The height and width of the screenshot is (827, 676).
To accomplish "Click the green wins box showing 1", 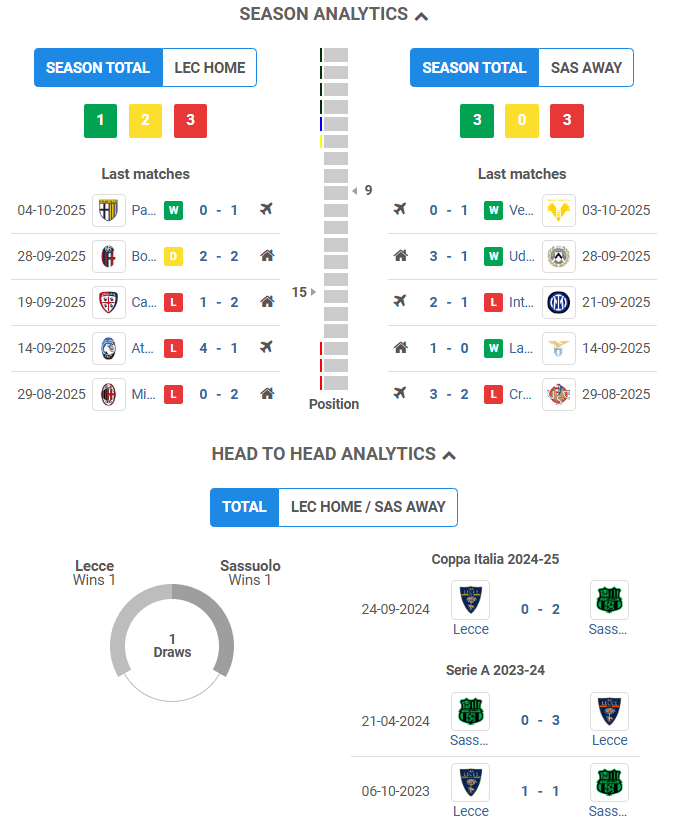I will pos(100,121).
